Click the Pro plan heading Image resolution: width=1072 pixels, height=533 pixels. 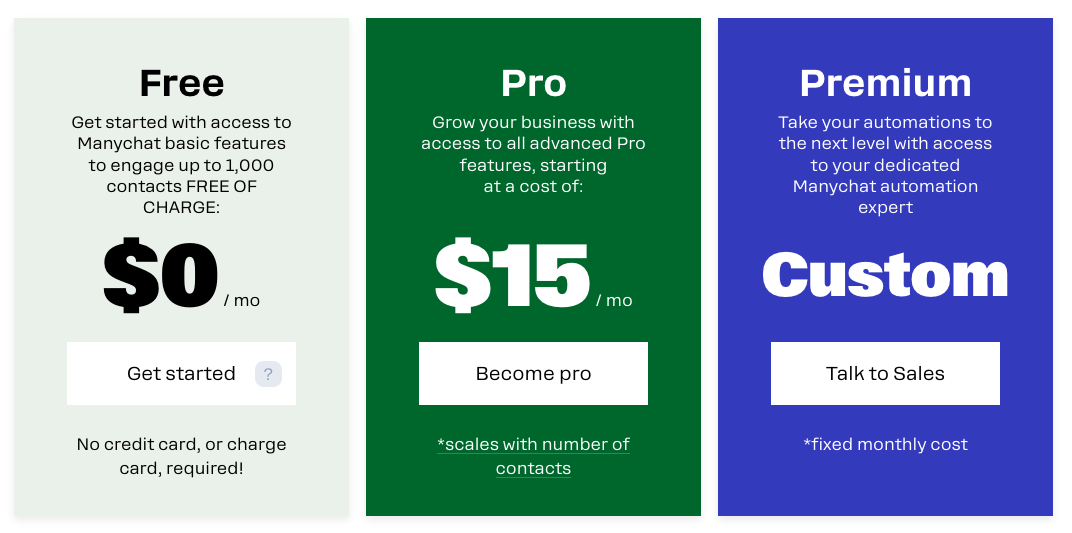pos(533,83)
